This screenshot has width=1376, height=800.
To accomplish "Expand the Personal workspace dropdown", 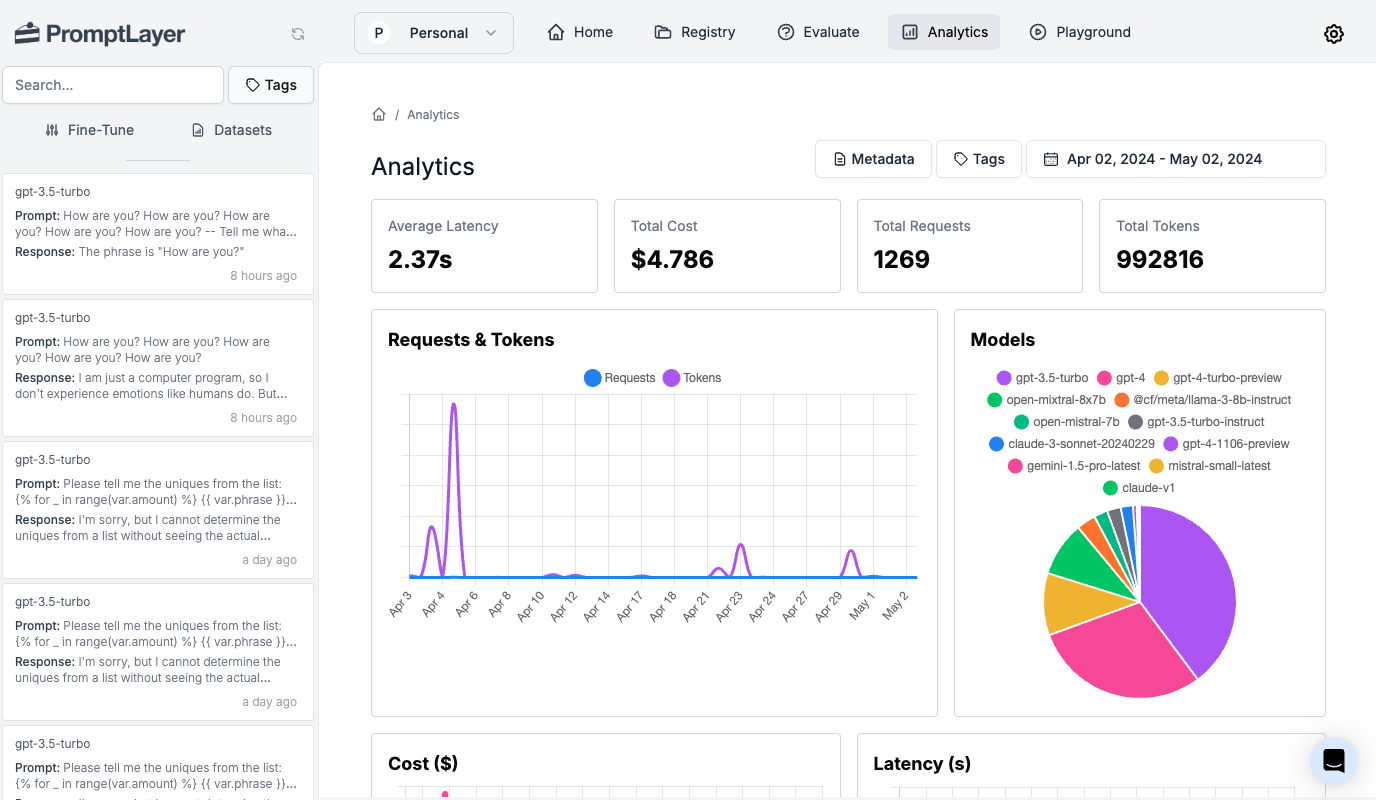I will pos(434,32).
